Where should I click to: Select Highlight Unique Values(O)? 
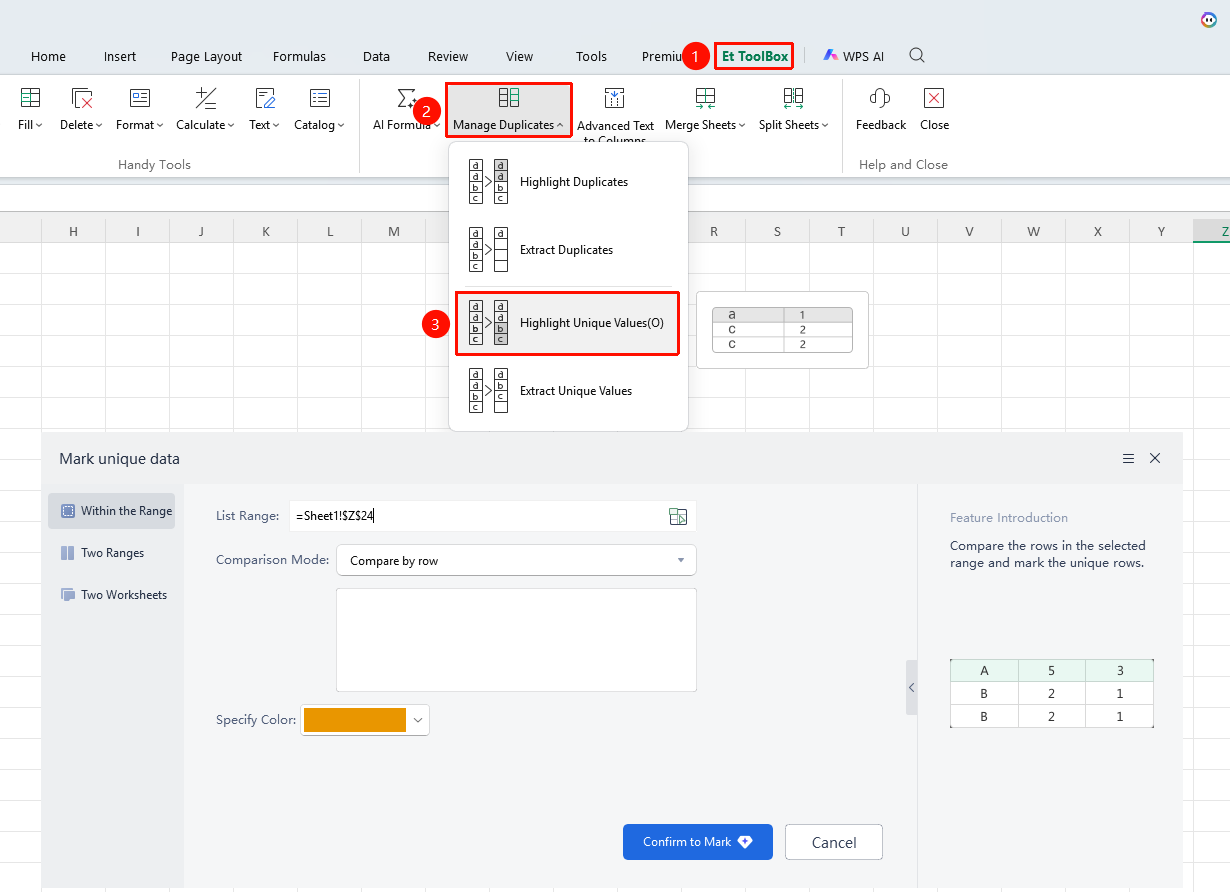(x=568, y=323)
